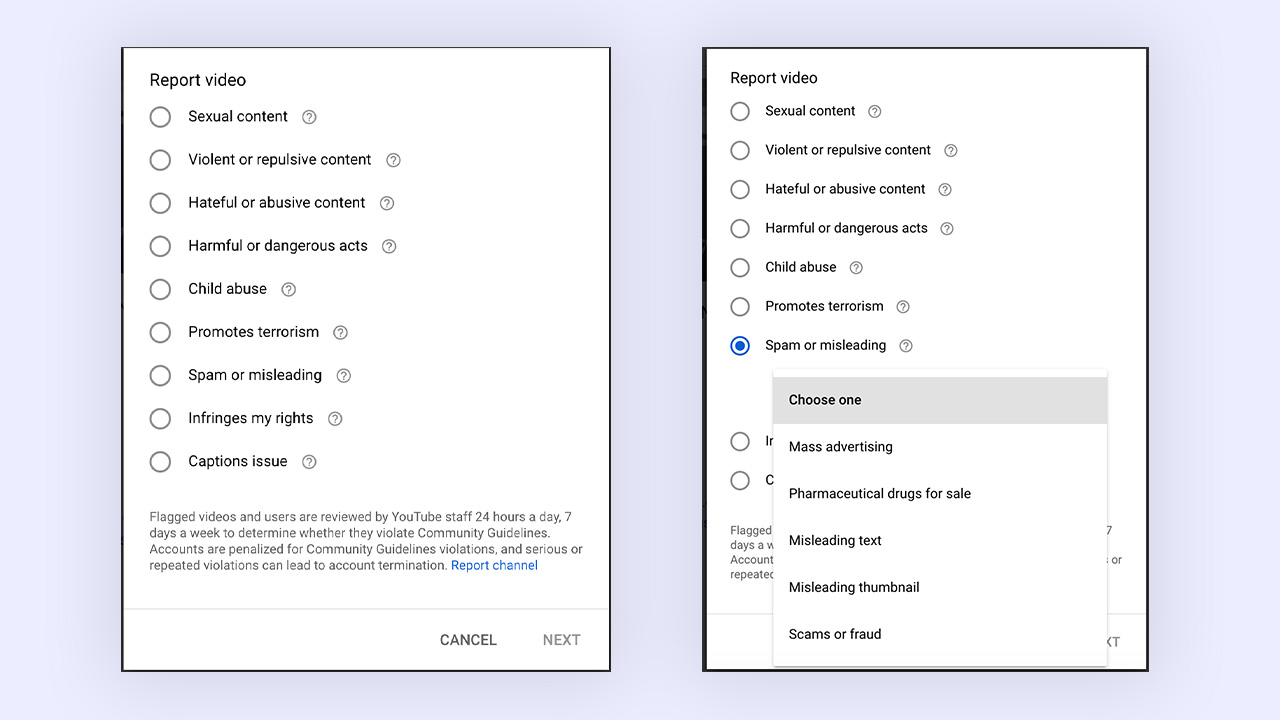Select Choose one highlighted dropdown entry
The width and height of the screenshot is (1280, 720).
coord(940,400)
